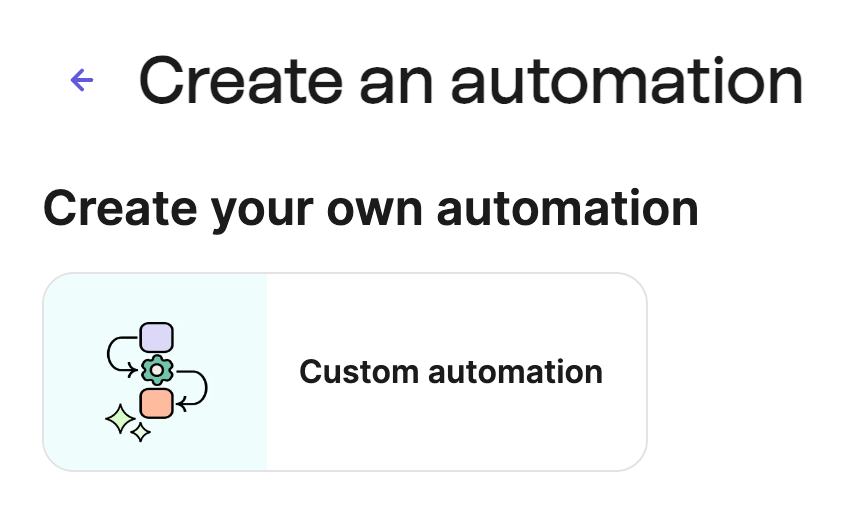Click the green gear icon
The image size is (850, 506).
click(x=157, y=370)
